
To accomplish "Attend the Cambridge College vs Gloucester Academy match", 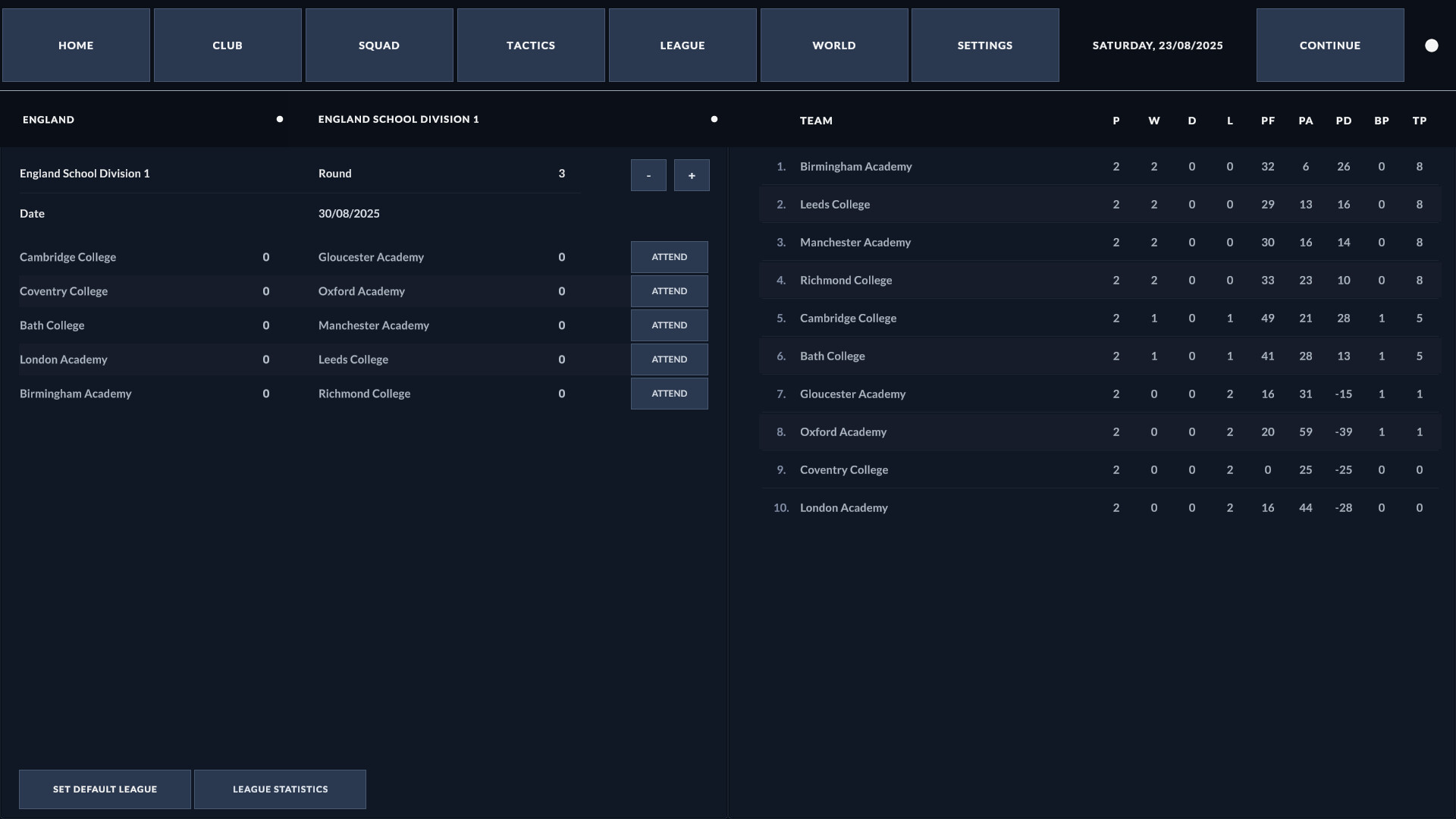I will coord(670,257).
